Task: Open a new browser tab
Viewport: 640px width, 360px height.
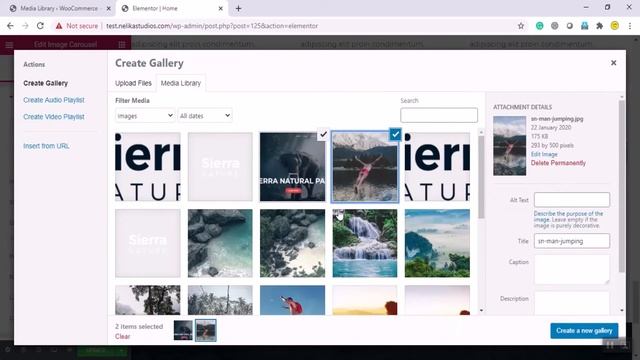Action: click(x=238, y=8)
